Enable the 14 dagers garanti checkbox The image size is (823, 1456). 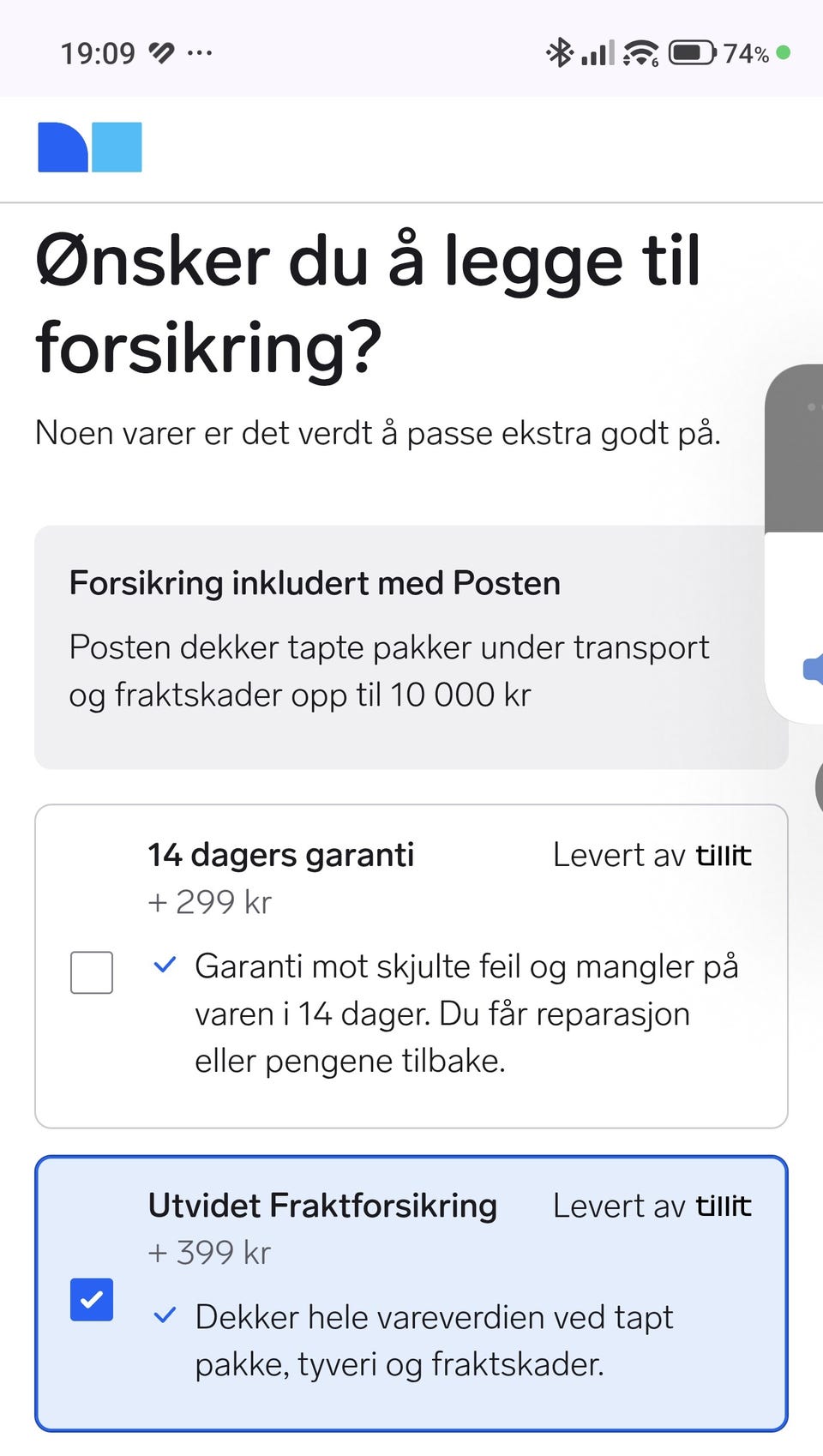[x=92, y=972]
